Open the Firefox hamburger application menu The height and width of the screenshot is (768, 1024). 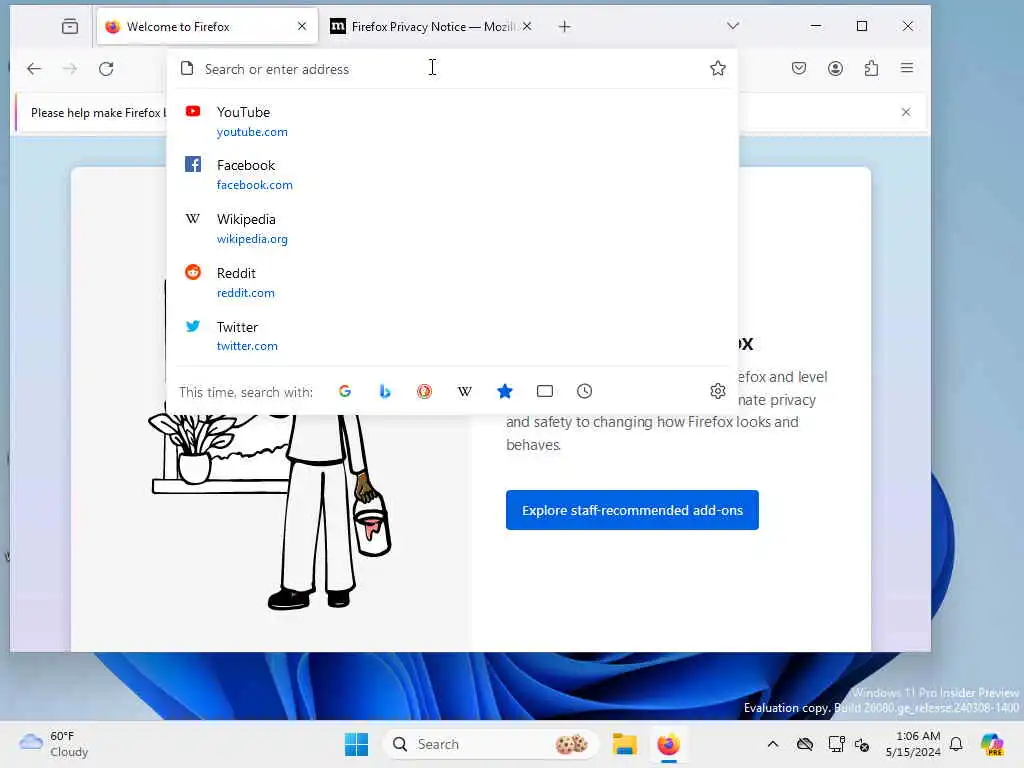pyautogui.click(x=907, y=68)
